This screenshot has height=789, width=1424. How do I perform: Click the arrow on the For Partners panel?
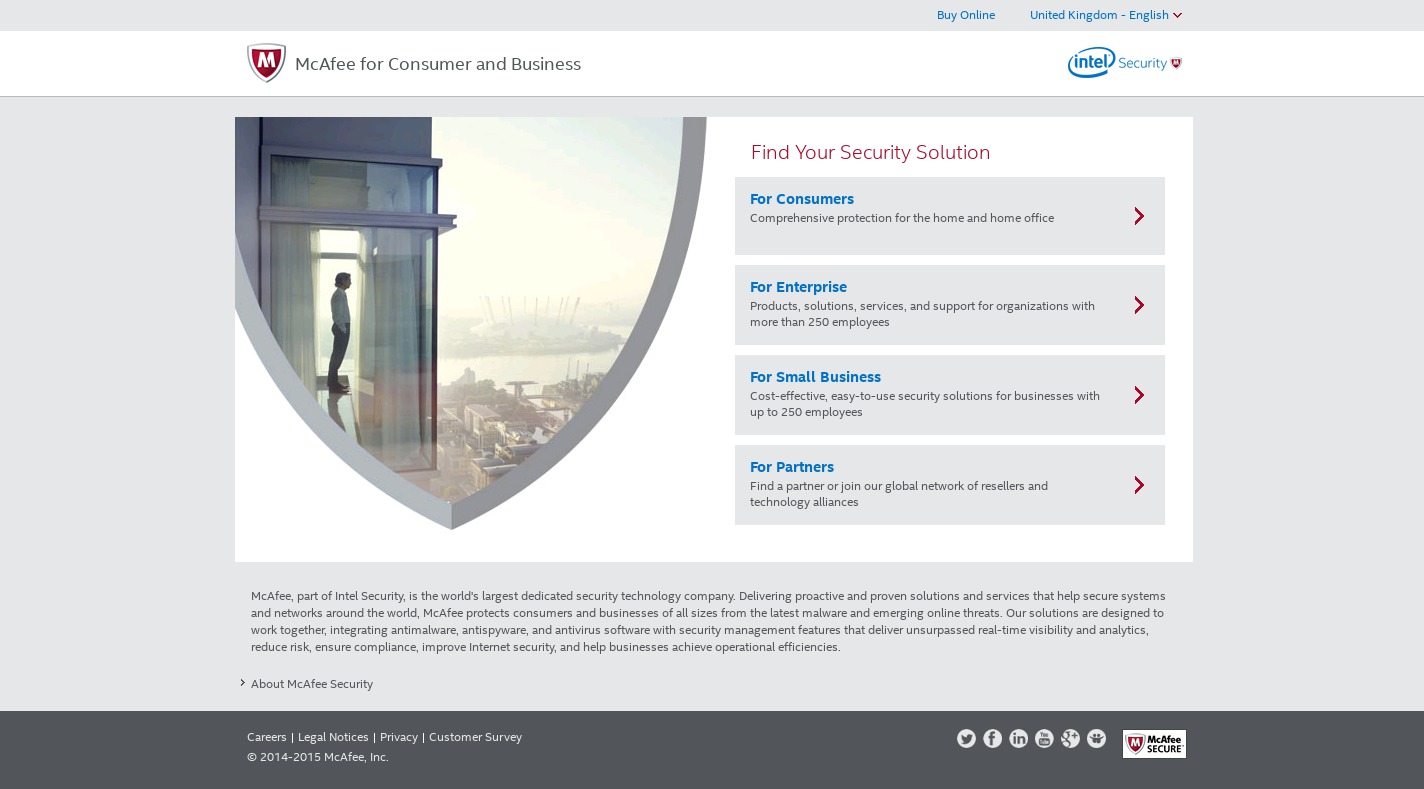pyautogui.click(x=1139, y=485)
